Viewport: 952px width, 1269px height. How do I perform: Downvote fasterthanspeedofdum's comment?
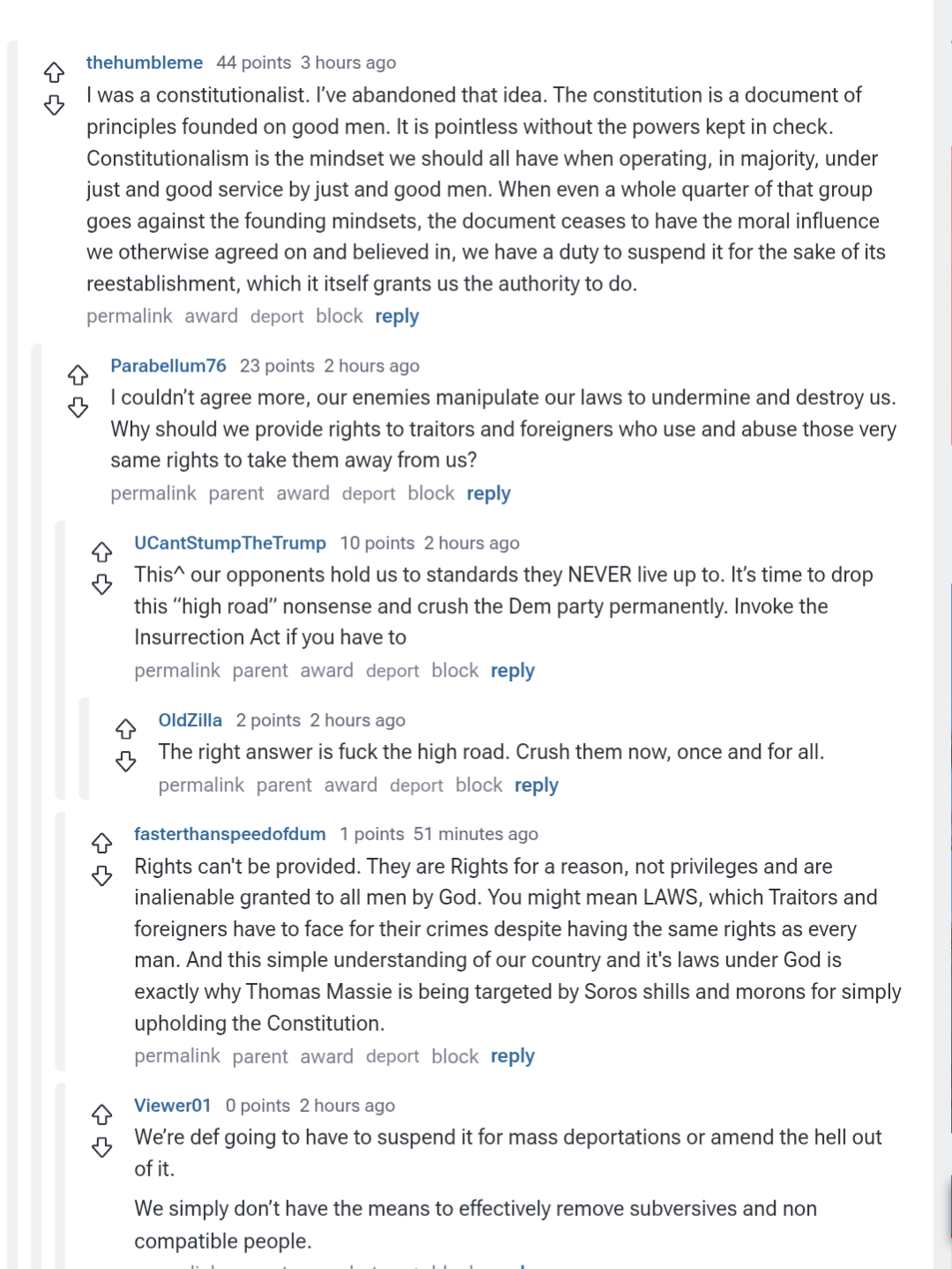click(x=101, y=876)
